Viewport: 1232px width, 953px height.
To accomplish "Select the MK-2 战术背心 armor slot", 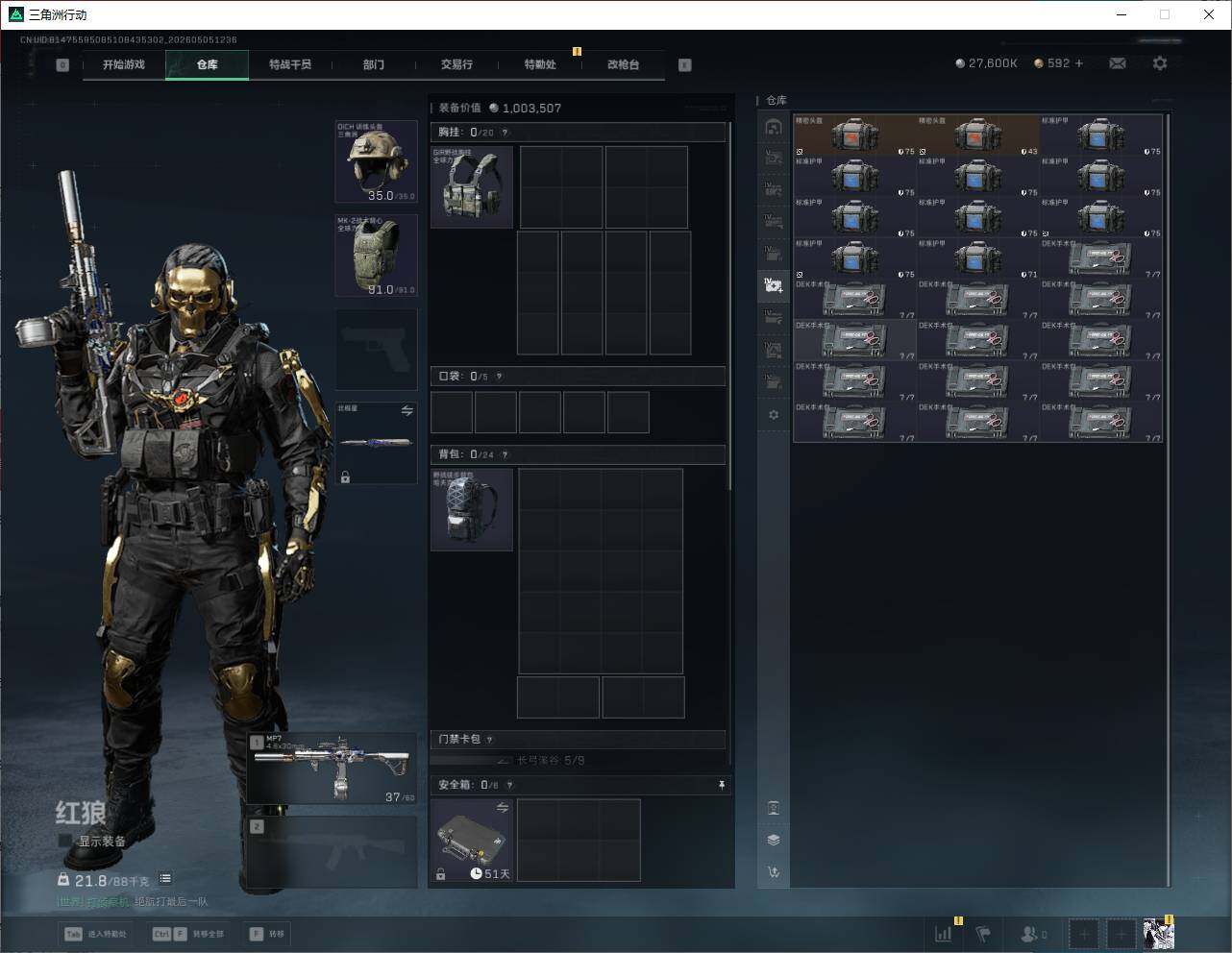I will (376, 256).
